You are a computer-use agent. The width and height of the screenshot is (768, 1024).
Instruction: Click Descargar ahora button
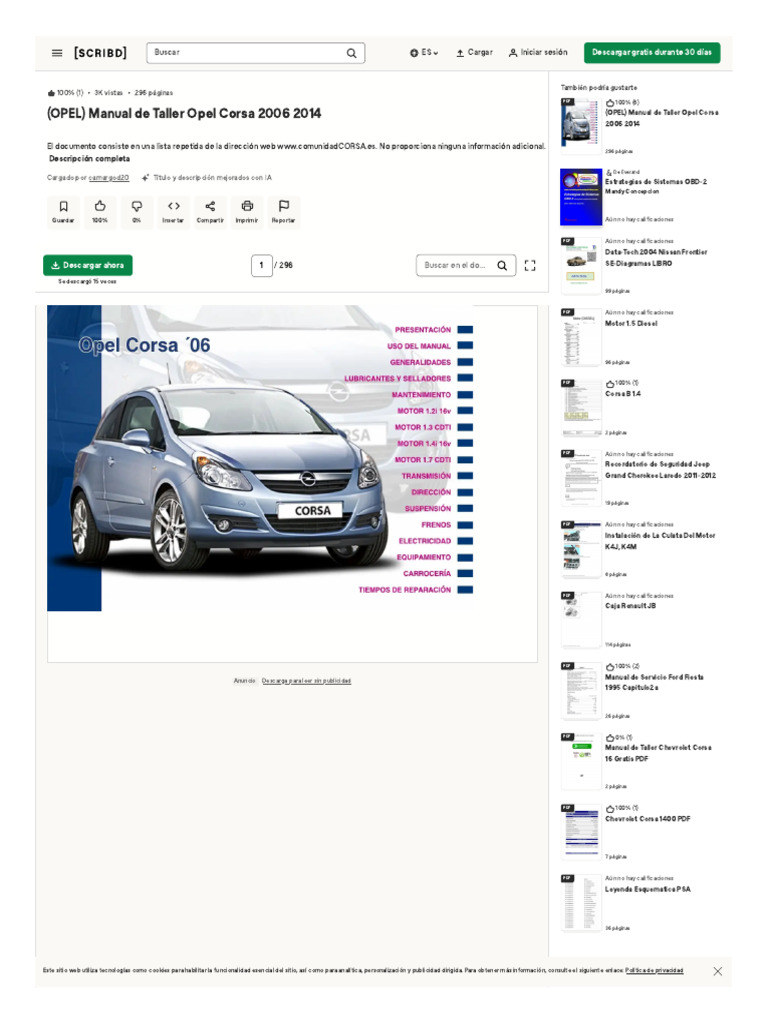[x=88, y=265]
